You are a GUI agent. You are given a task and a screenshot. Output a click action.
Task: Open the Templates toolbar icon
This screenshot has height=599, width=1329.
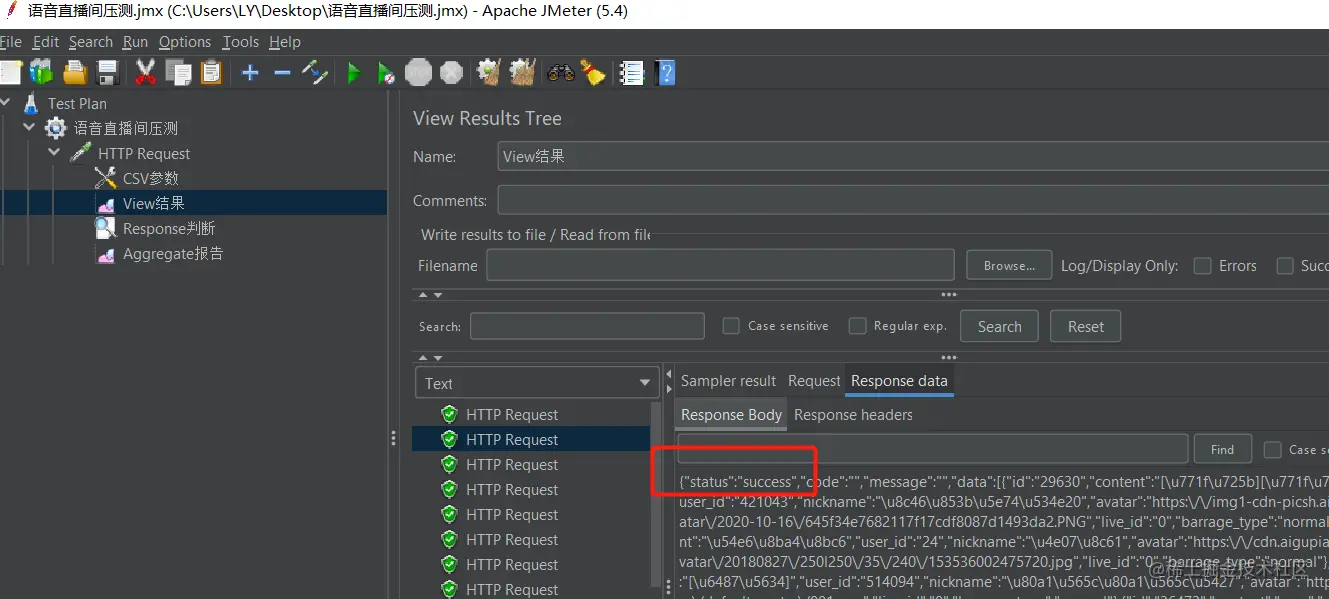coord(41,72)
